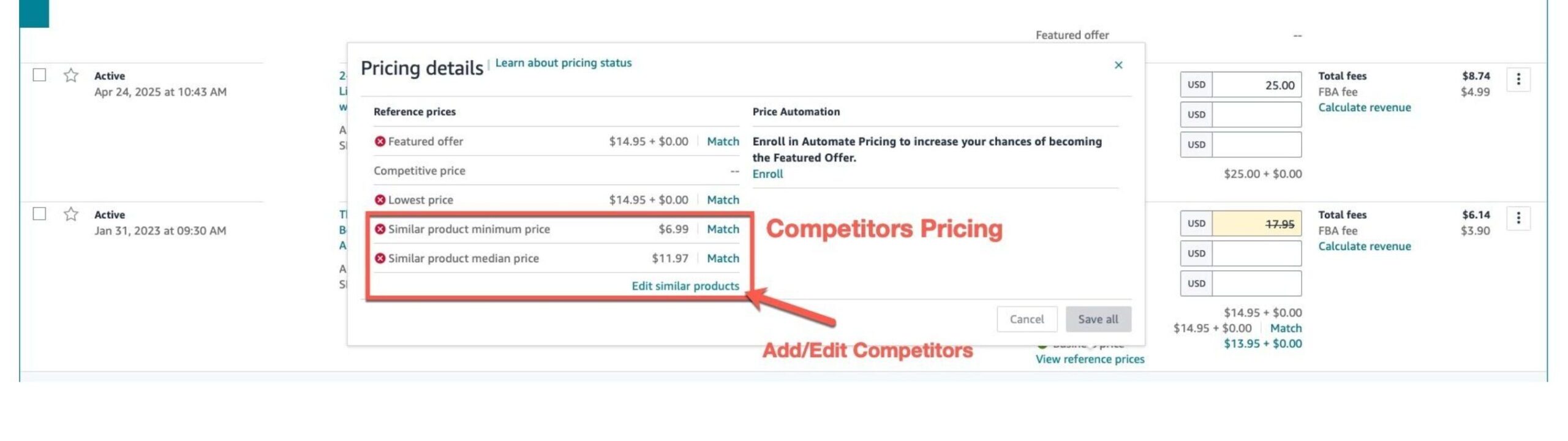Click error icon beside Similar product median price
The height and width of the screenshot is (441, 1568).
pos(380,258)
